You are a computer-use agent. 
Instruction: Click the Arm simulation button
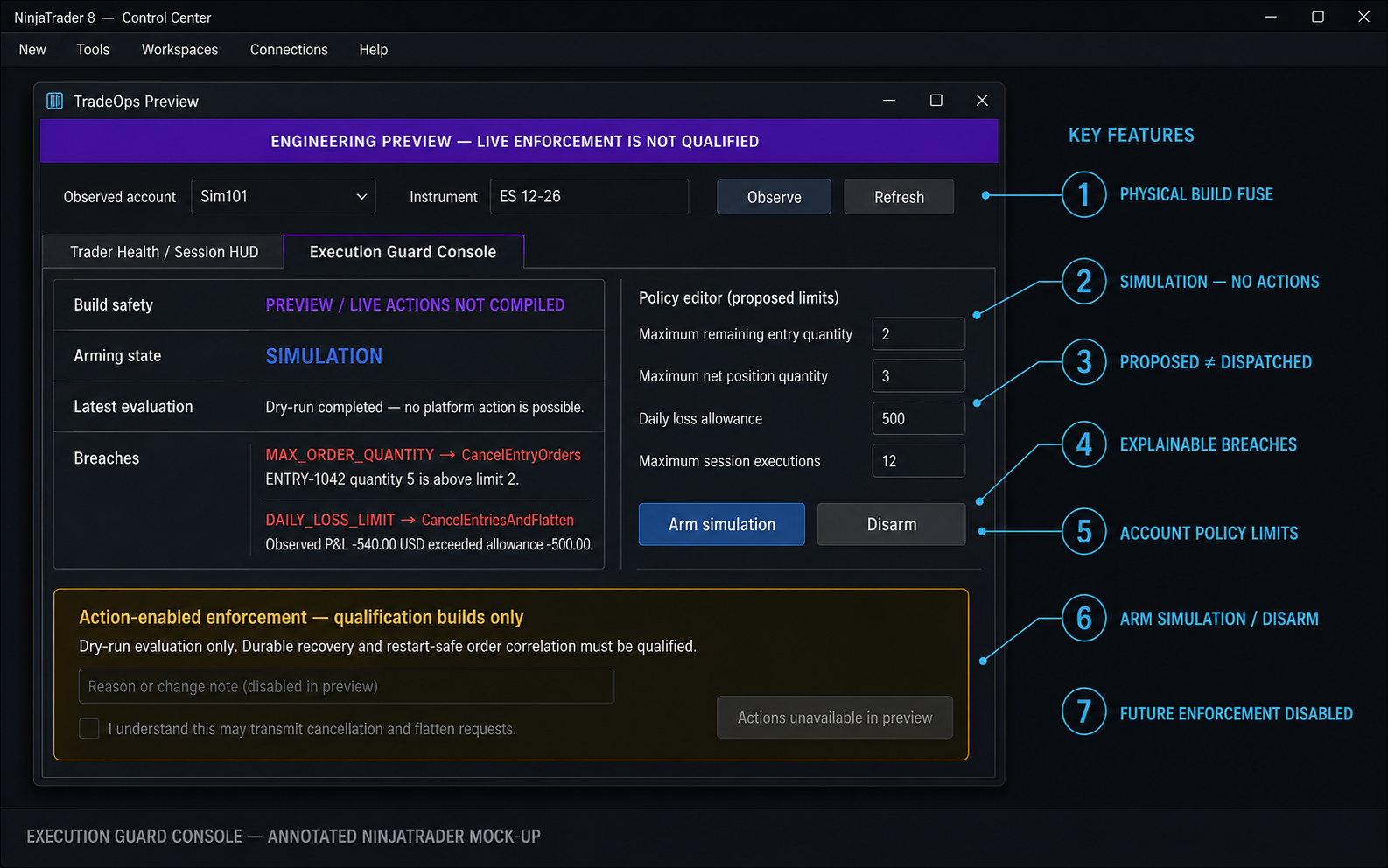coord(722,524)
